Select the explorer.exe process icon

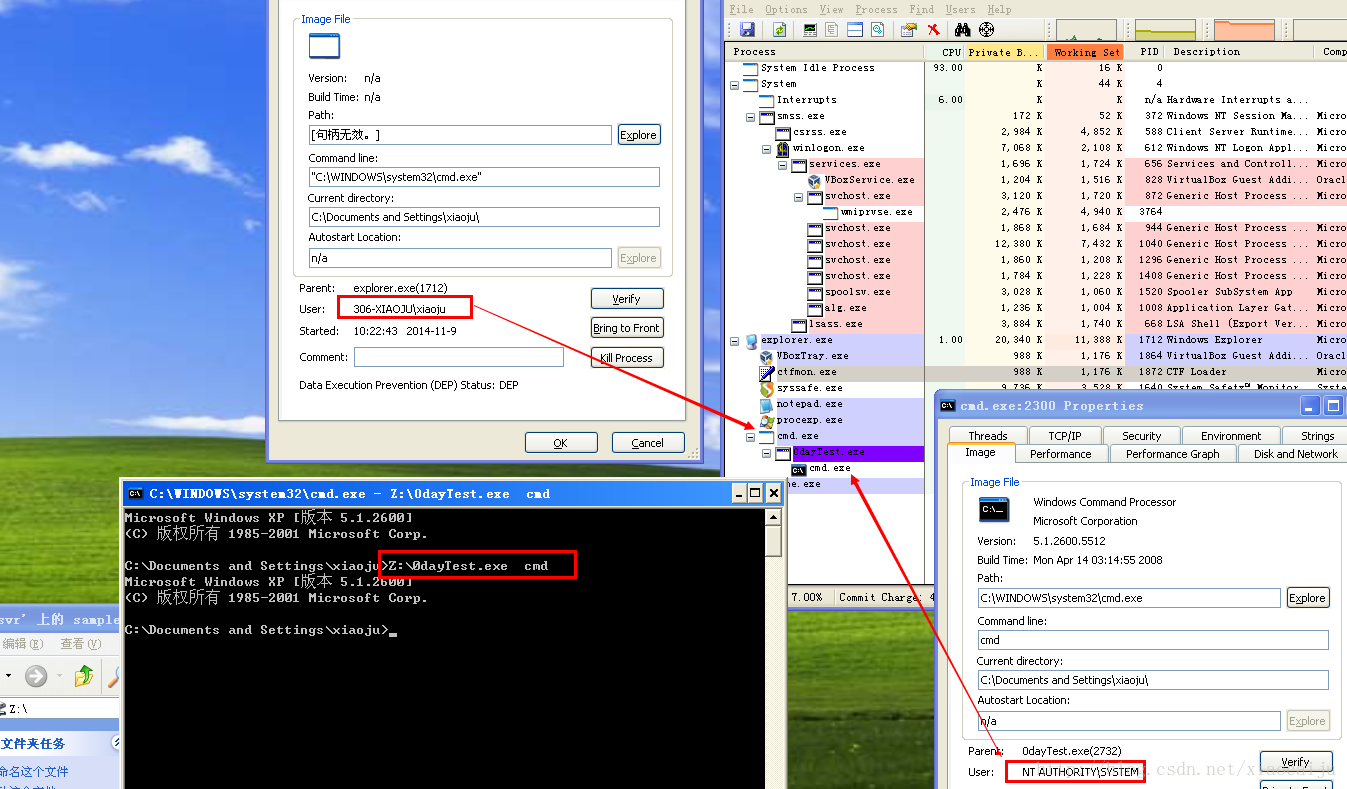tap(751, 340)
